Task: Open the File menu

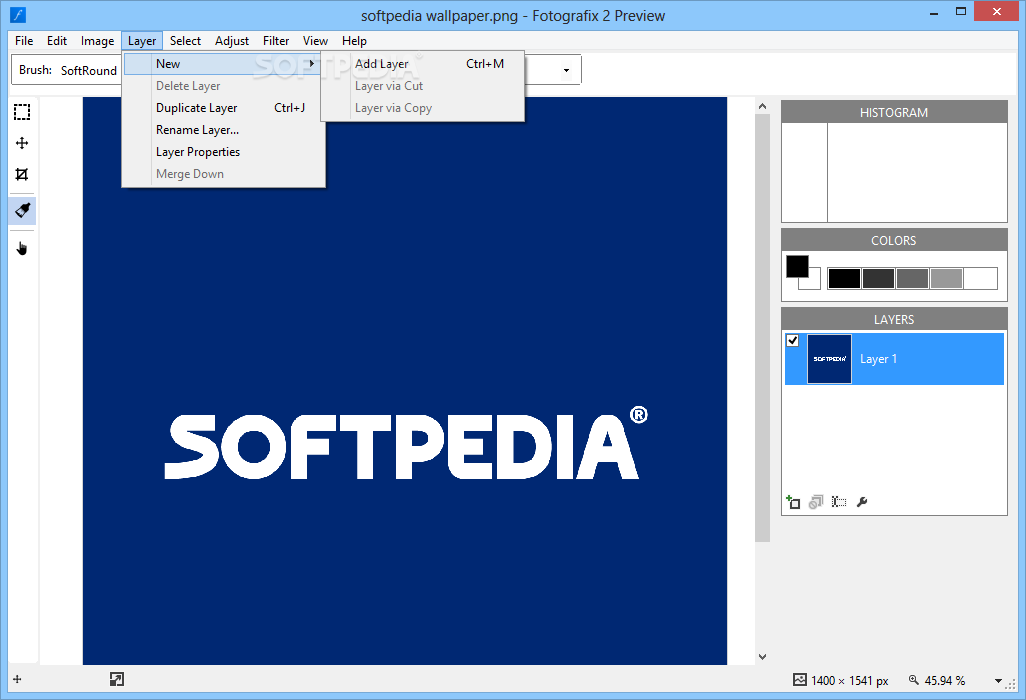Action: coord(24,41)
